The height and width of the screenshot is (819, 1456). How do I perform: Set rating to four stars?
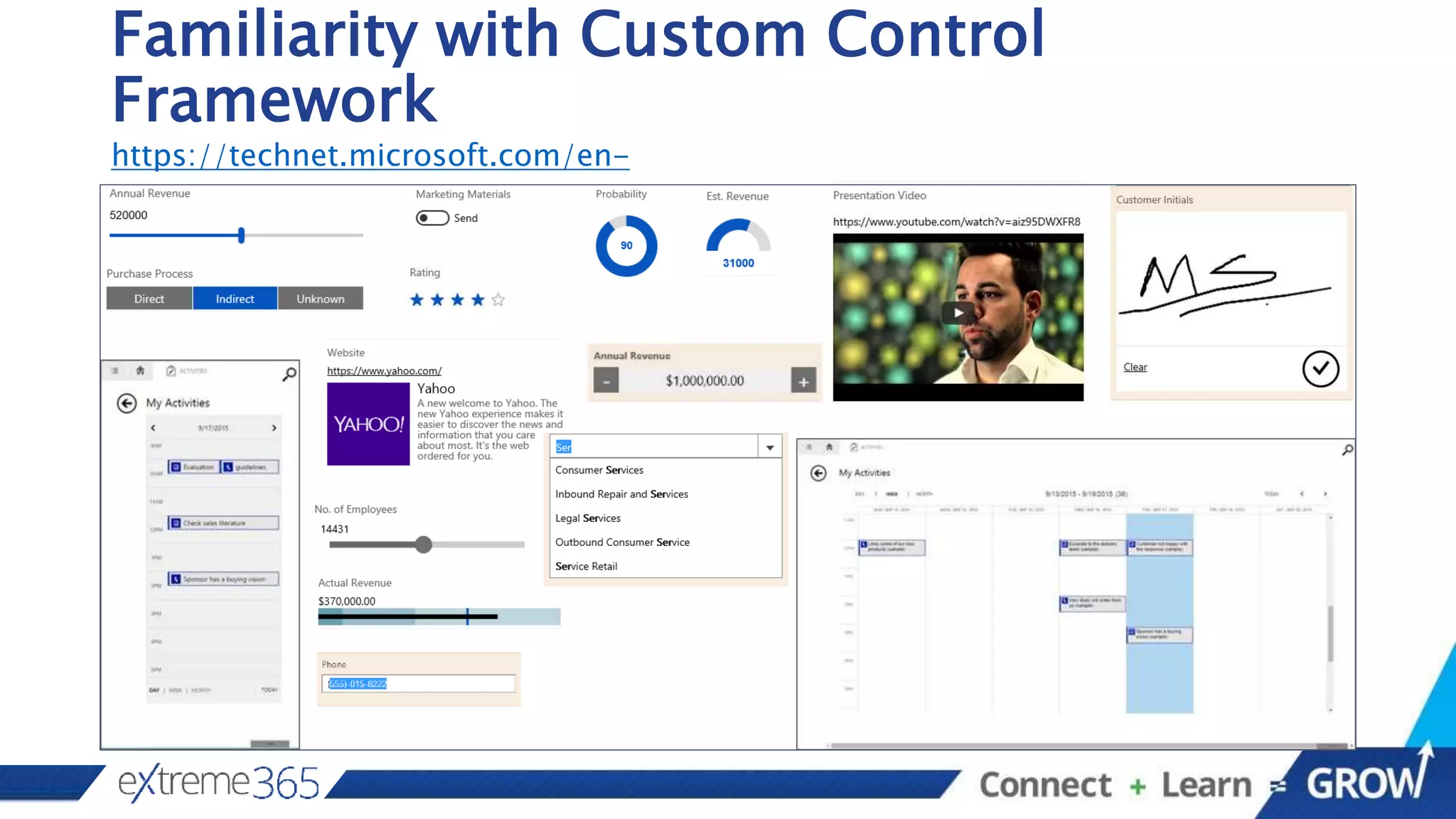(478, 300)
